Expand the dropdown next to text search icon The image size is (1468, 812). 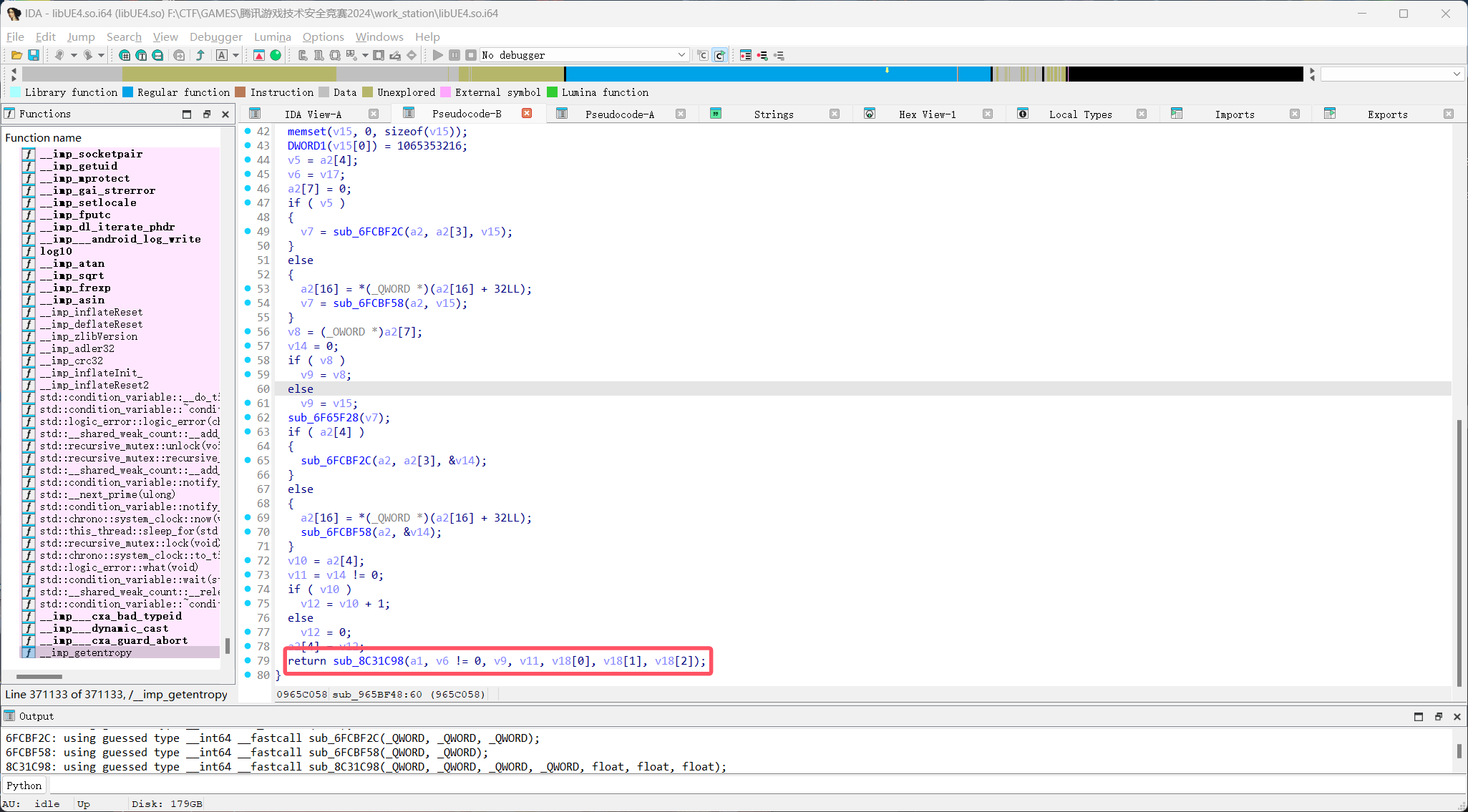pyautogui.click(x=235, y=55)
